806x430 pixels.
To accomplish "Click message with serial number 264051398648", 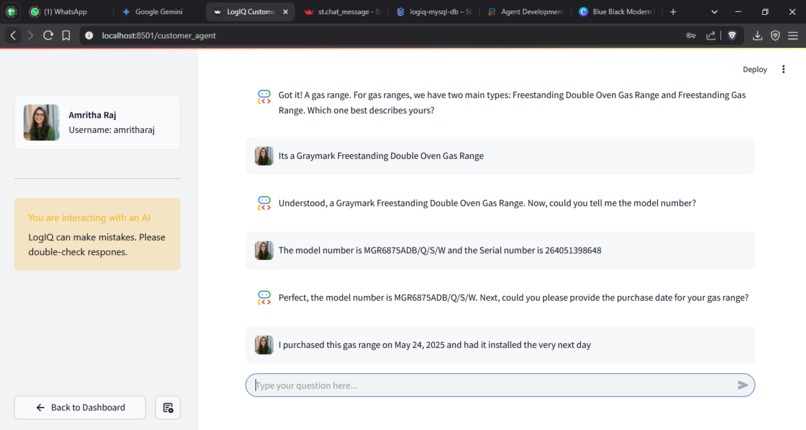I will 500,250.
